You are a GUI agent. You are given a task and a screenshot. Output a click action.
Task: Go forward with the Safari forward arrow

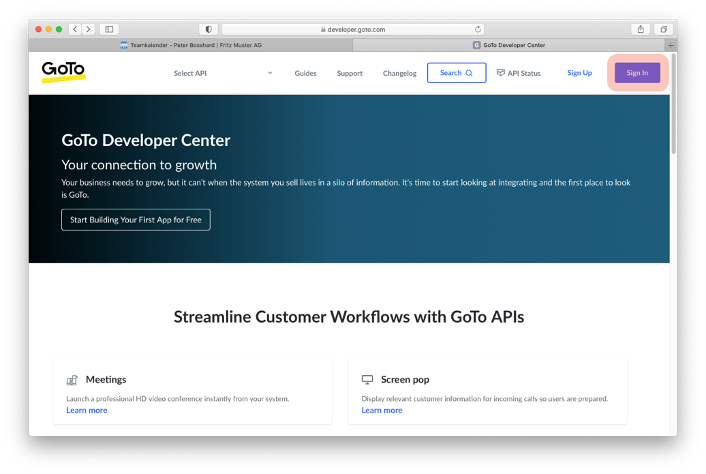tap(88, 29)
